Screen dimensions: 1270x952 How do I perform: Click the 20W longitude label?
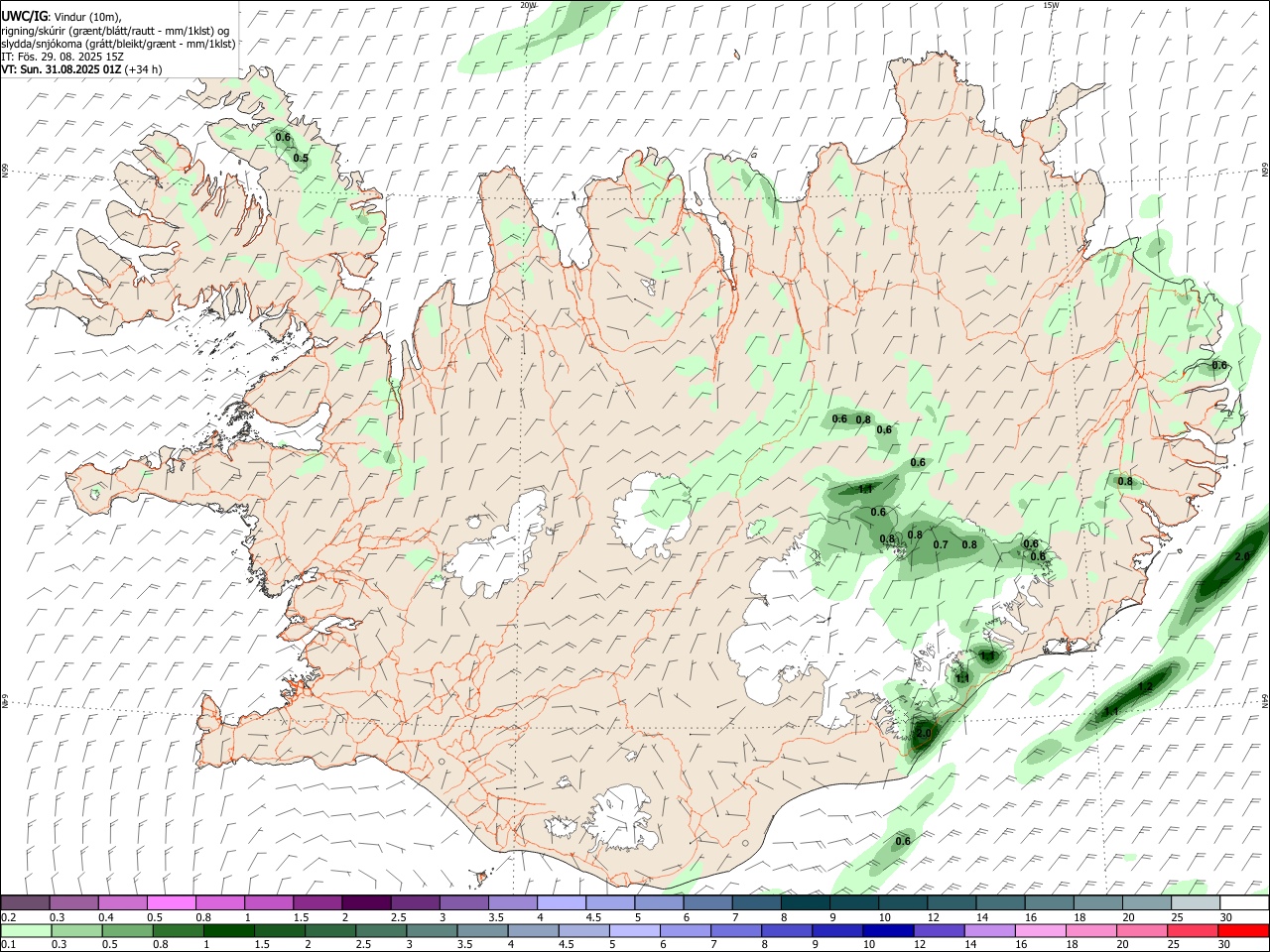click(528, 5)
